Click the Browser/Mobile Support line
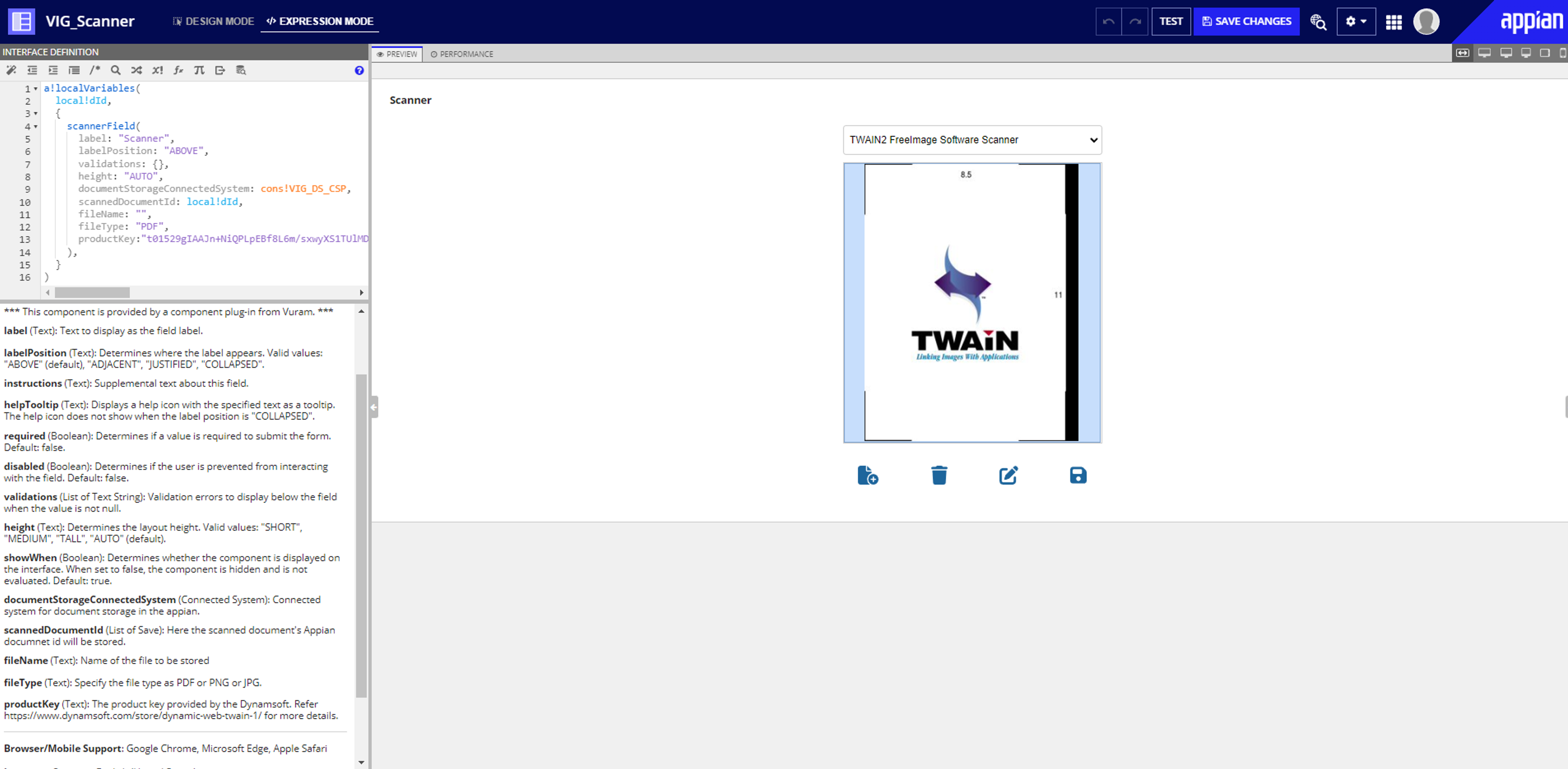This screenshot has height=769, width=1568. [165, 749]
